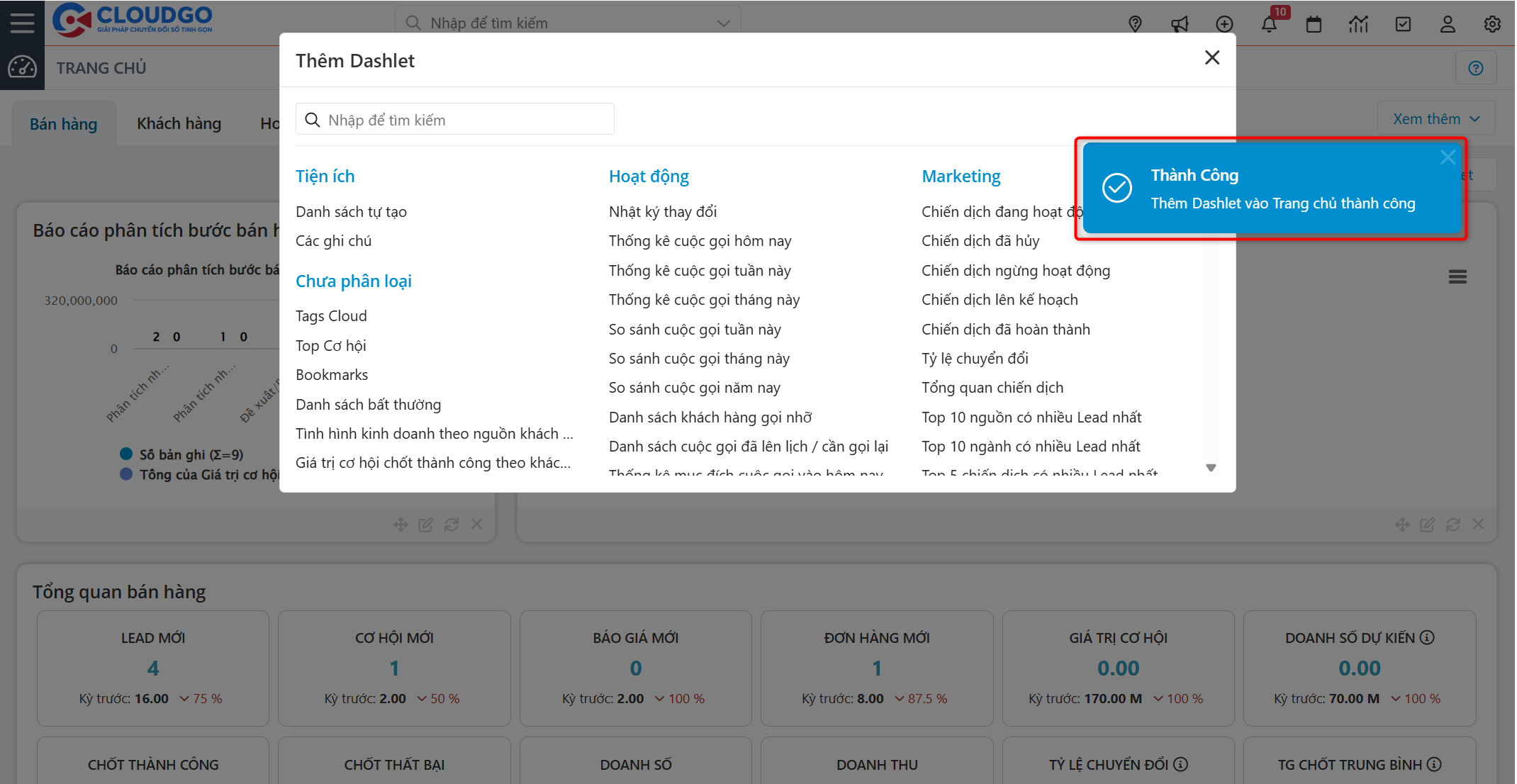1517x784 pixels.
Task: Open the hamburger navigation menu
Action: point(21,21)
